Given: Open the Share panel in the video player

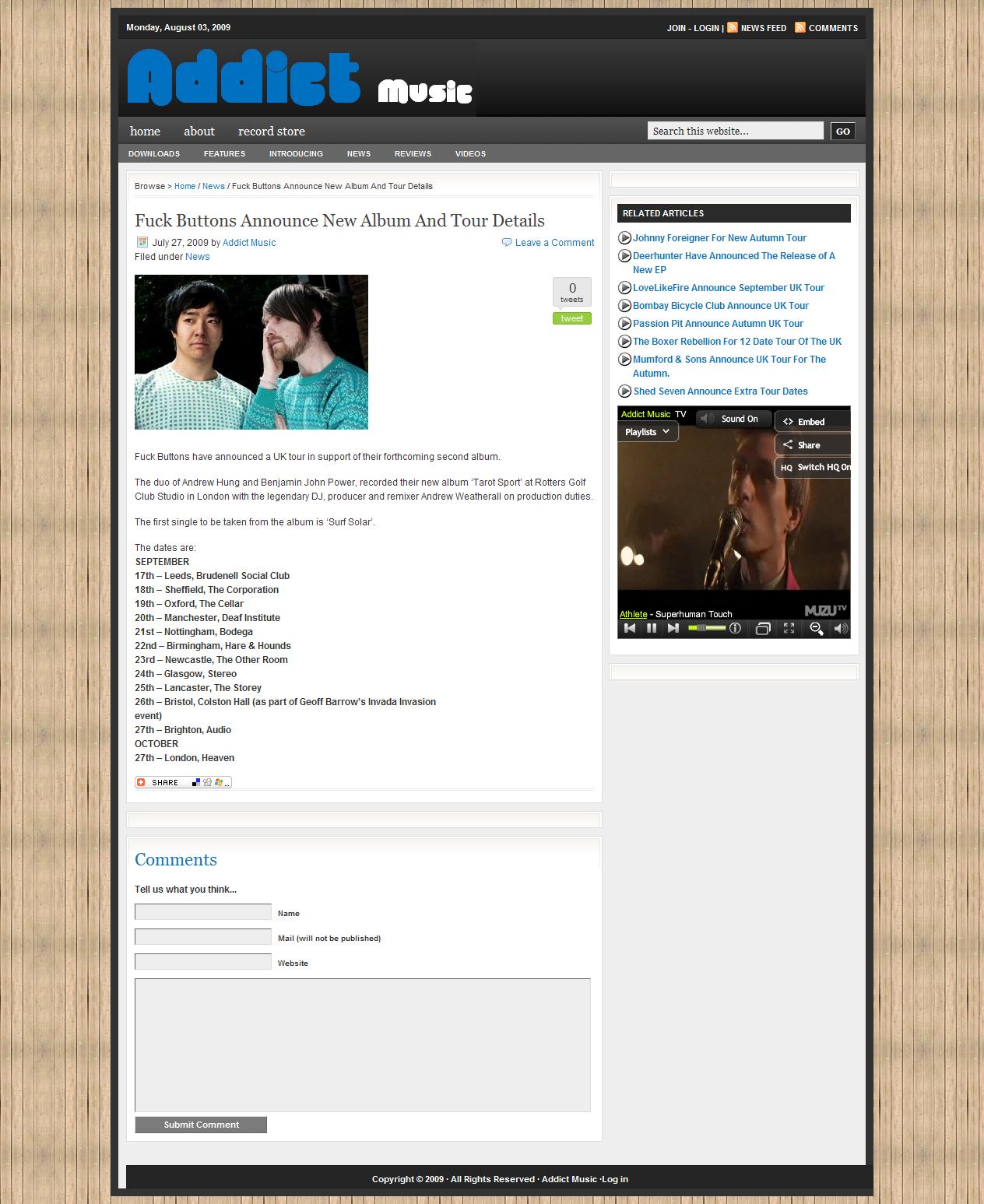Looking at the screenshot, I should click(x=810, y=445).
